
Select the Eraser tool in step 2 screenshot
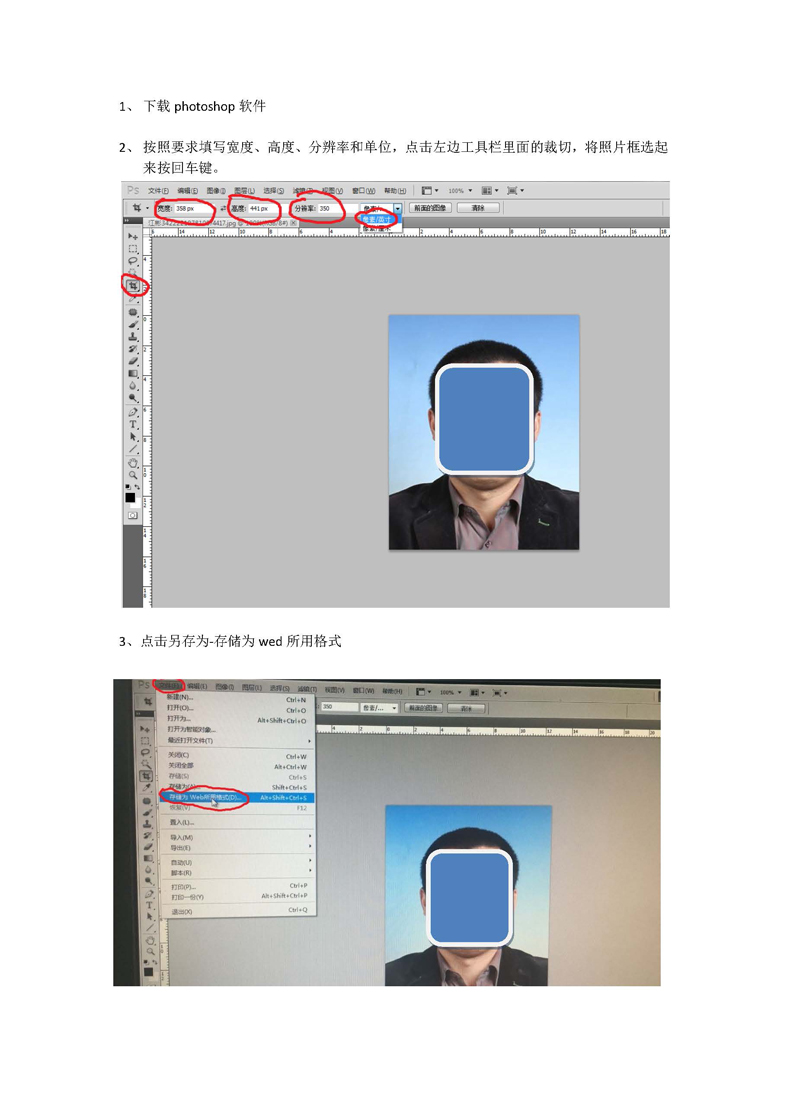click(x=133, y=361)
